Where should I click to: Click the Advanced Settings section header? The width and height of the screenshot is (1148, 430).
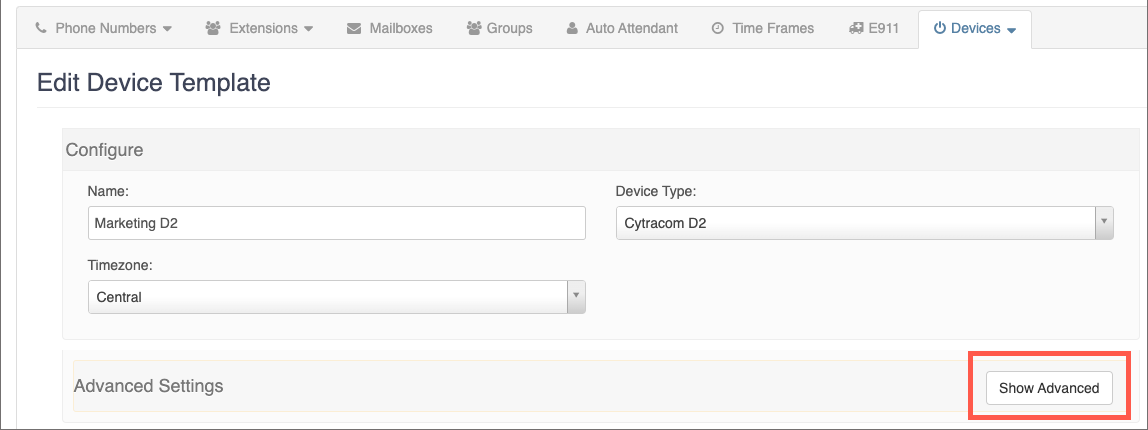tap(148, 386)
